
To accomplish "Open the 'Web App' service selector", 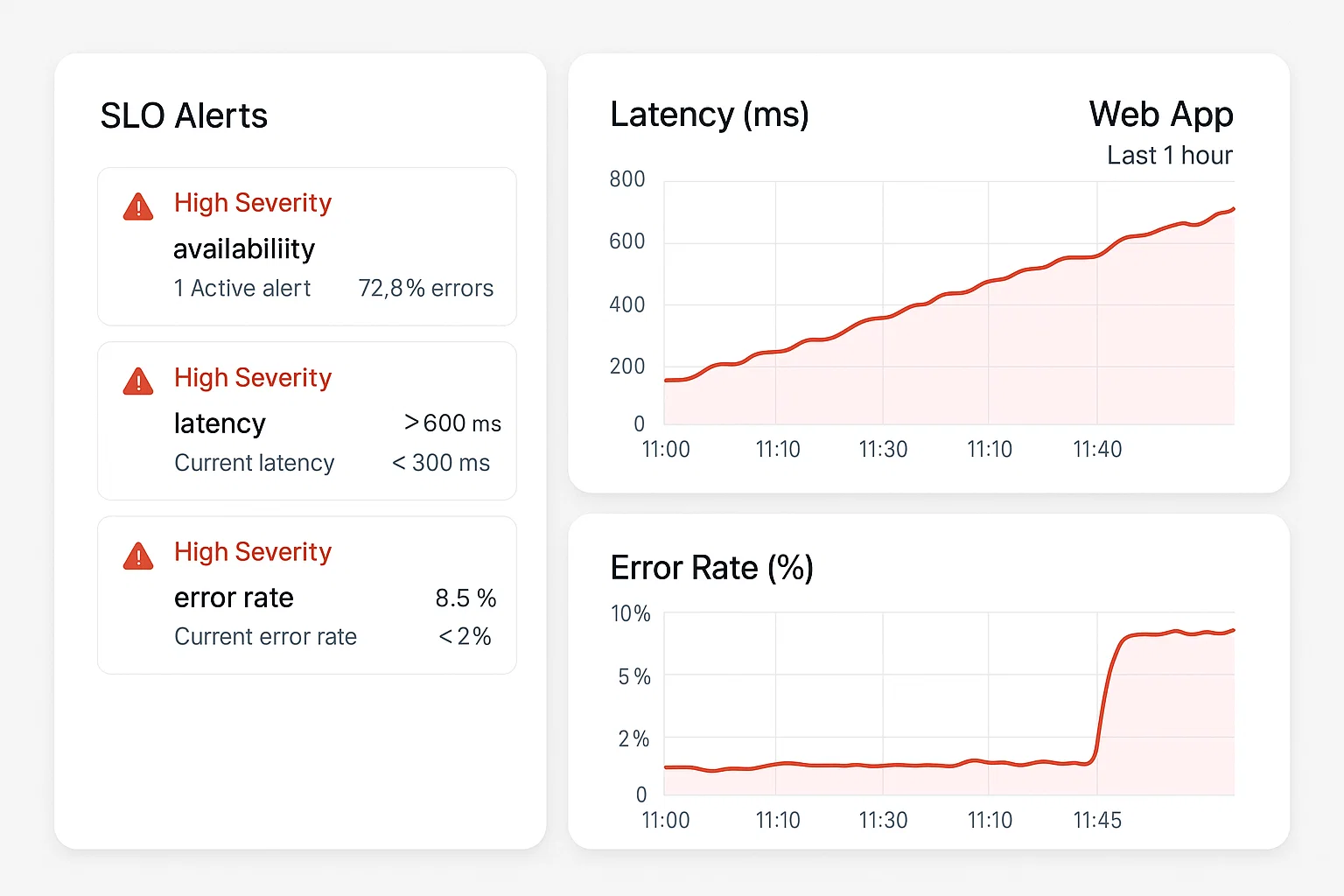I will pyautogui.click(x=1161, y=115).
